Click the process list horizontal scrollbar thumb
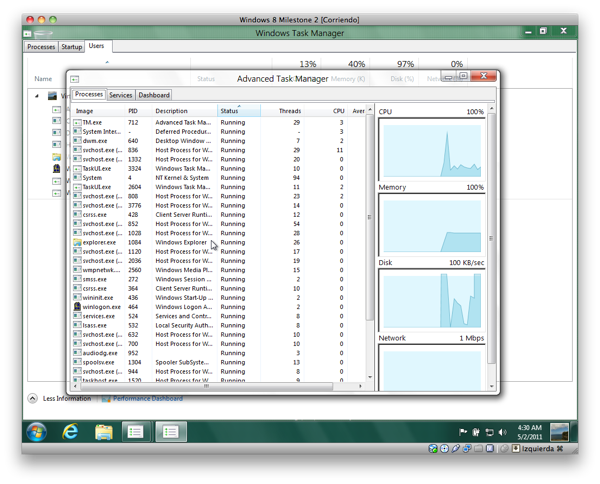The width and height of the screenshot is (600, 484). (x=207, y=386)
